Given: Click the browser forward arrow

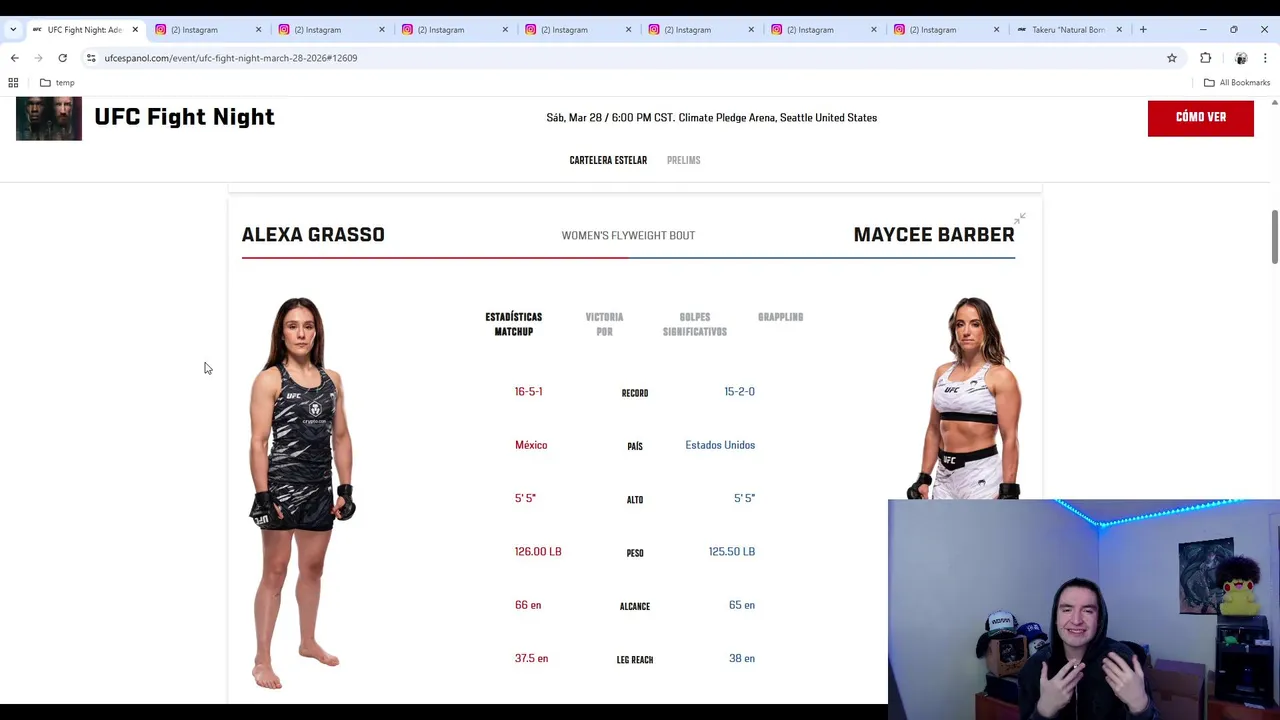Looking at the screenshot, I should (x=38, y=58).
